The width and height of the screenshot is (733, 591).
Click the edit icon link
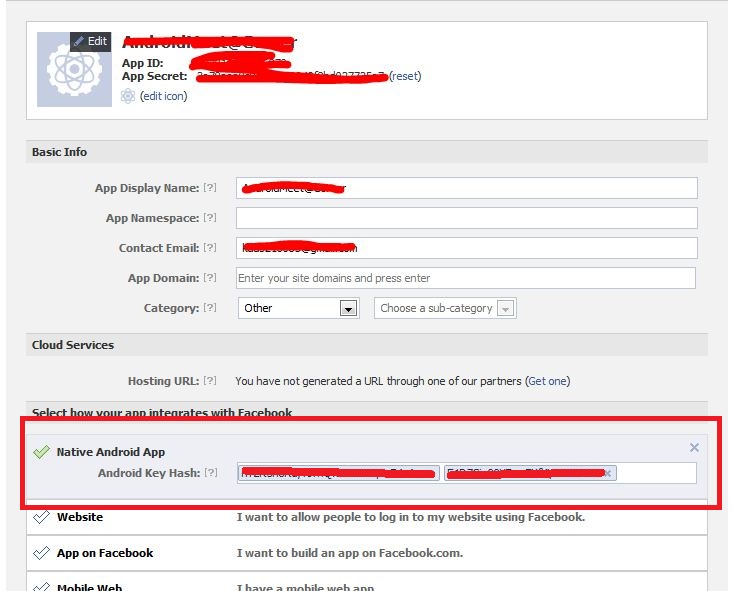pyautogui.click(x=164, y=96)
